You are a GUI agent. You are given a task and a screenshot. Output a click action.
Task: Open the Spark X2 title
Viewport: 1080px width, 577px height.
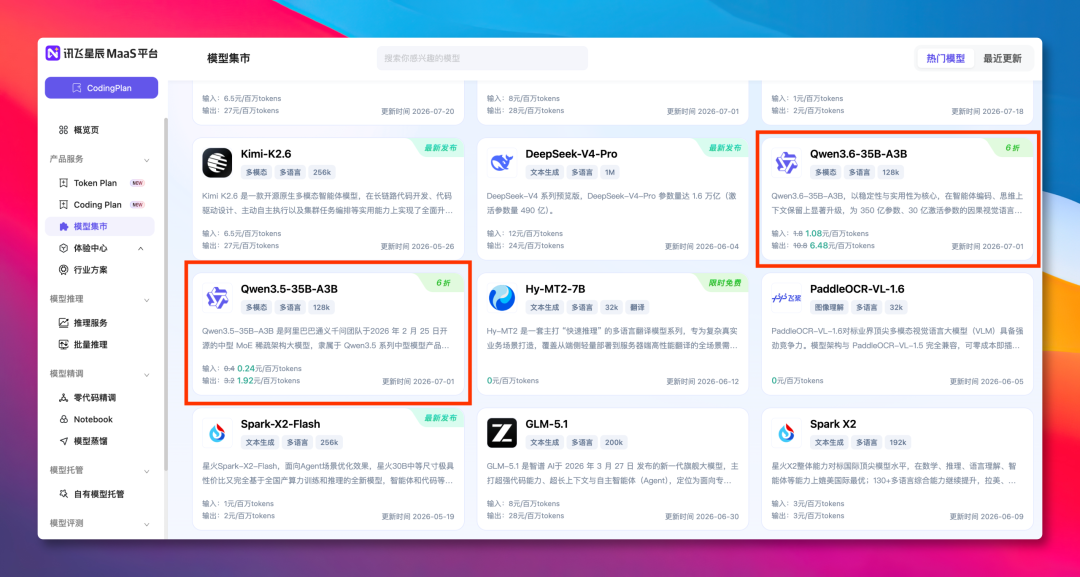pos(833,424)
